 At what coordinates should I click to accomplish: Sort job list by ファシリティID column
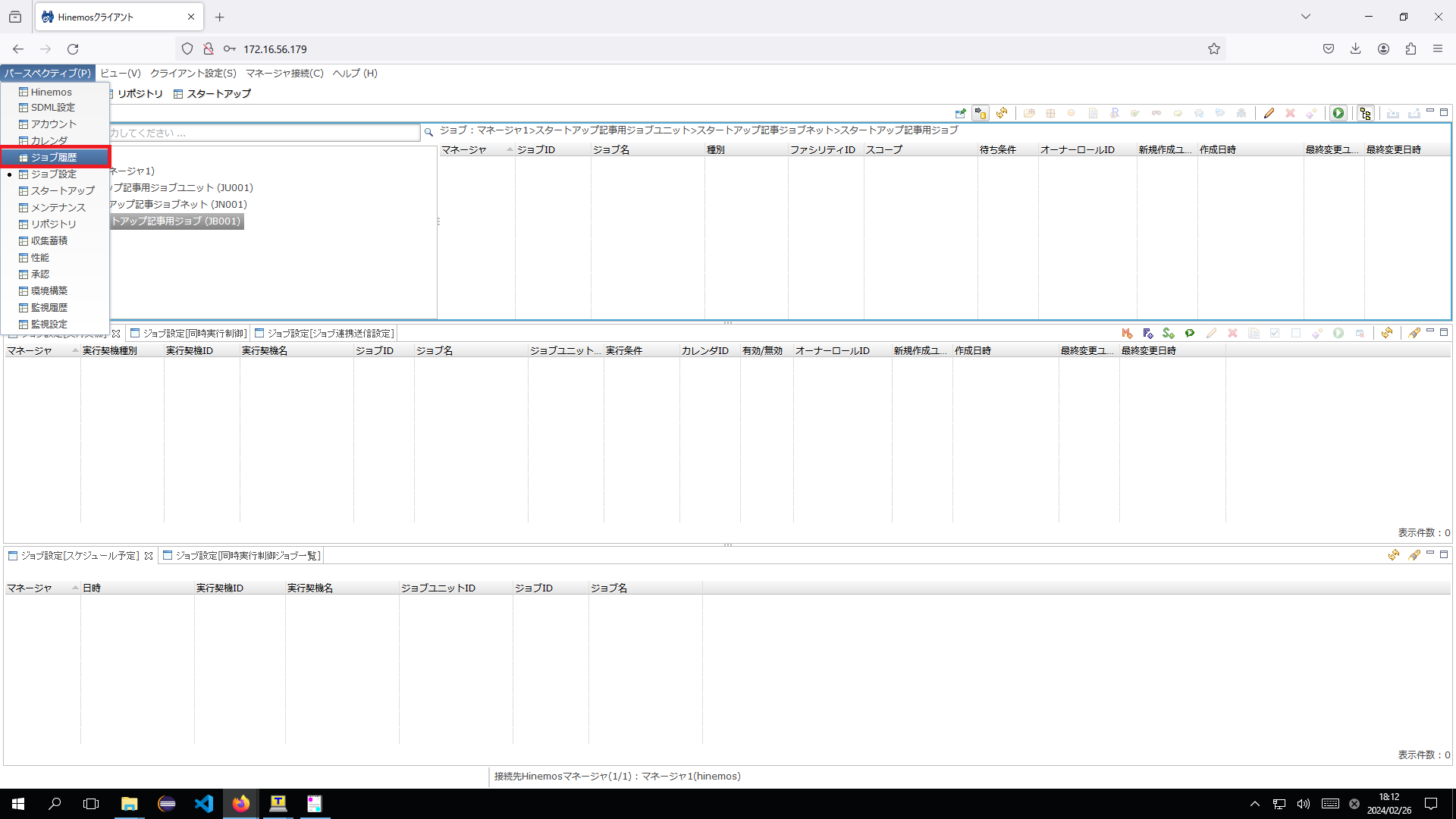coord(826,150)
